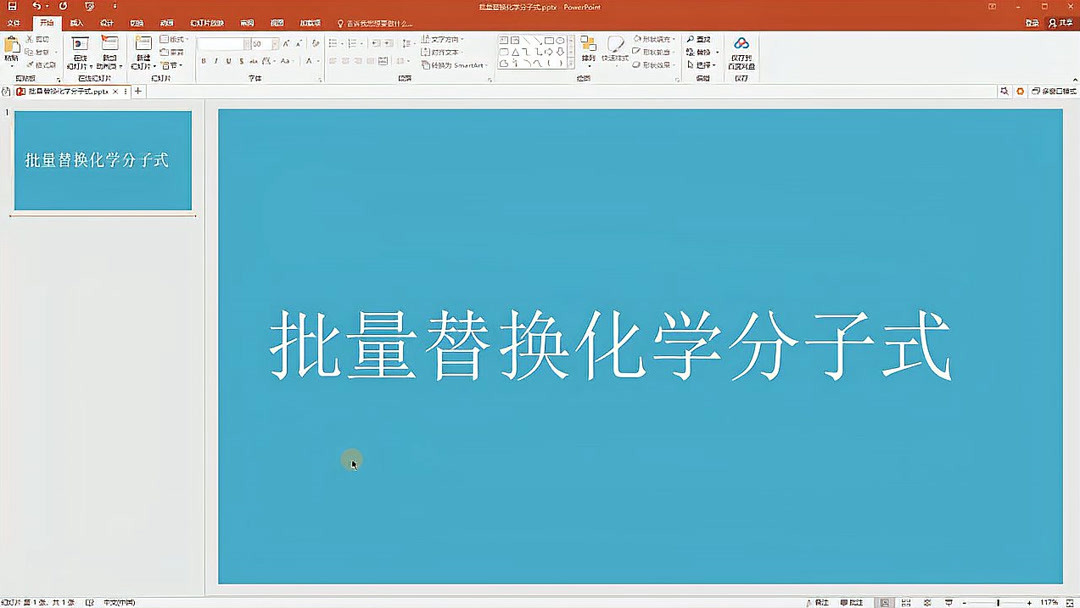Toggle underline formatting
1080x608 pixels.
[x=229, y=60]
